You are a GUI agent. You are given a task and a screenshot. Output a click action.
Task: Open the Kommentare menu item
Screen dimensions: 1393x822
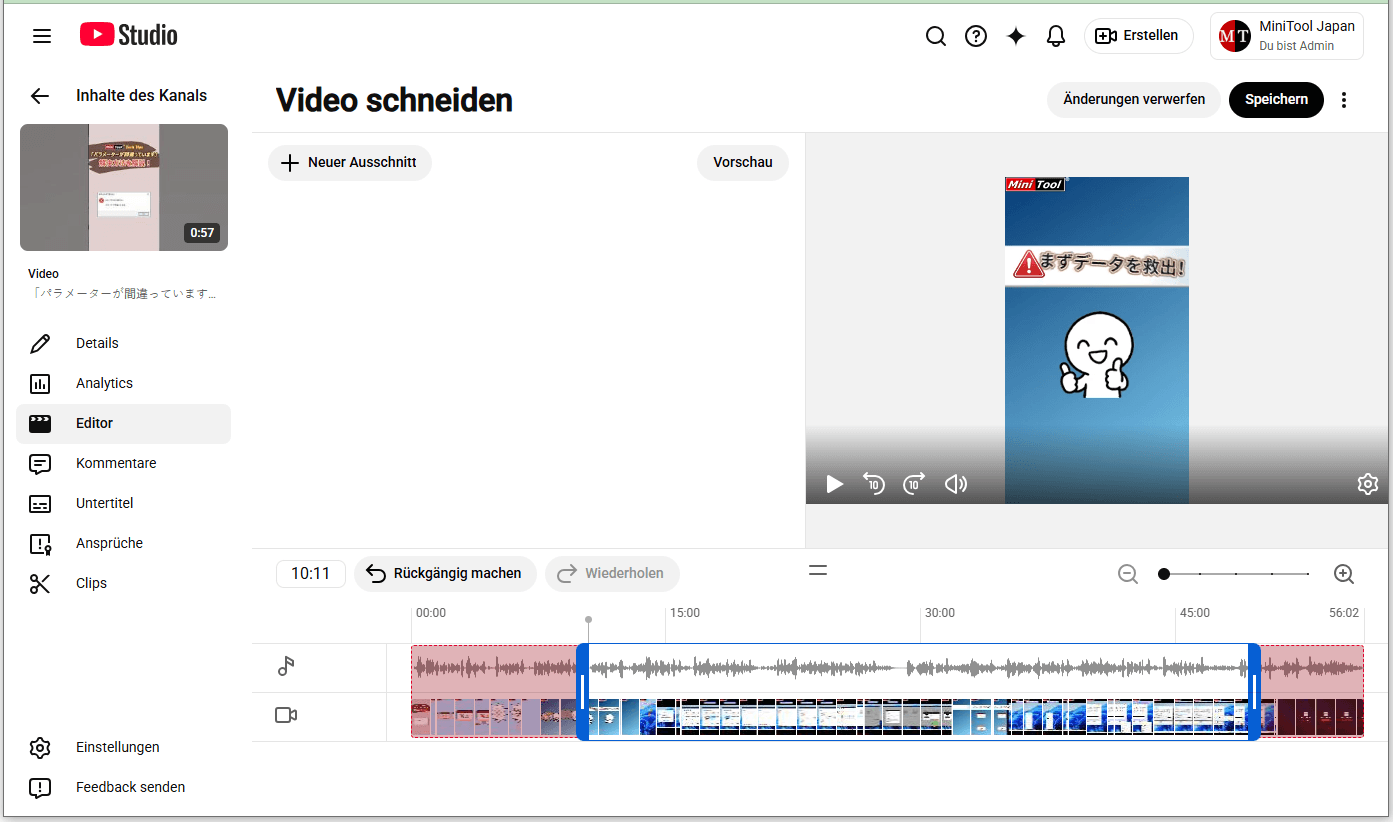[124, 464]
